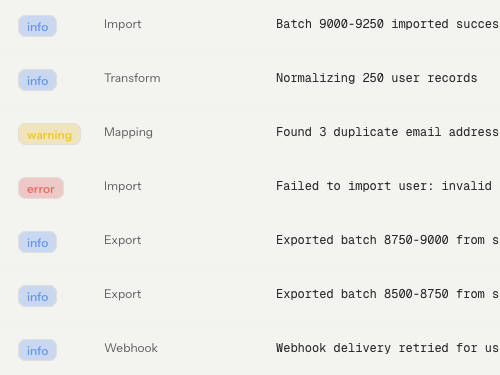Click Import source on the Batch 9000-9250 row

tap(123, 24)
